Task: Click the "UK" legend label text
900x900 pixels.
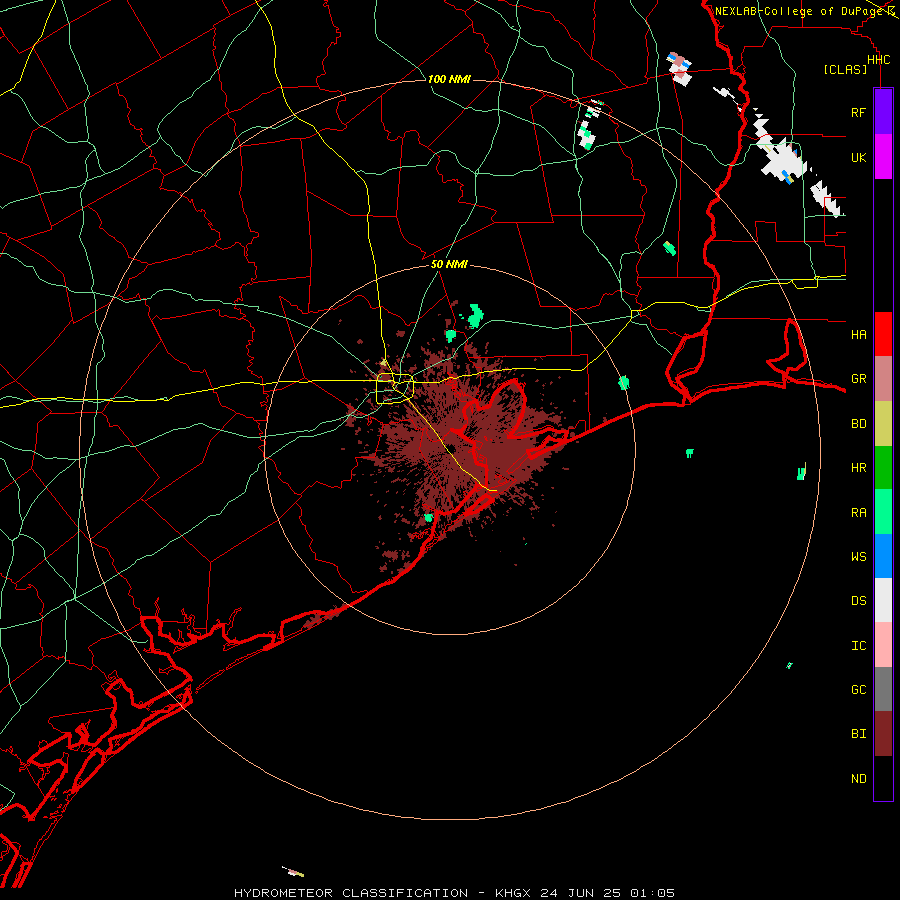Action: pos(859,157)
